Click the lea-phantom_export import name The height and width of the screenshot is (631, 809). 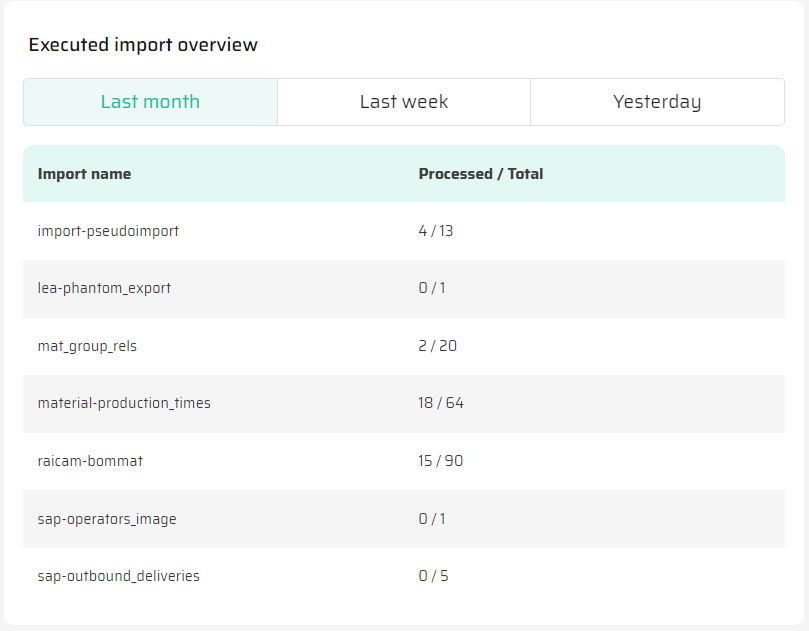[x=104, y=288]
